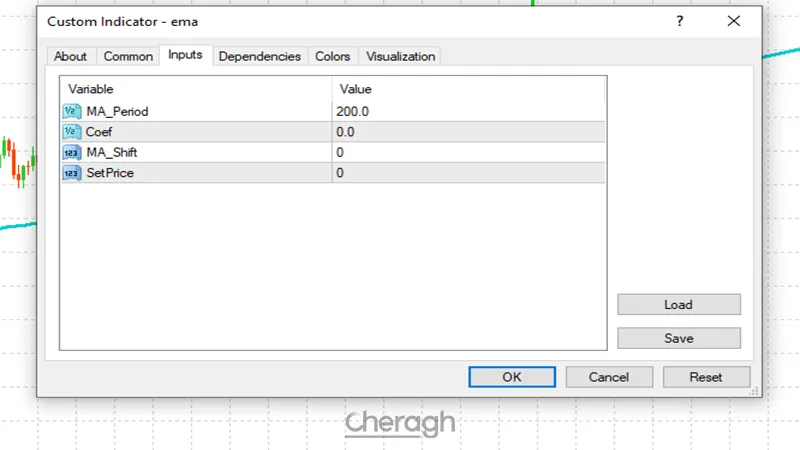The height and width of the screenshot is (450, 800).
Task: Click the Load button
Action: pyautogui.click(x=678, y=305)
